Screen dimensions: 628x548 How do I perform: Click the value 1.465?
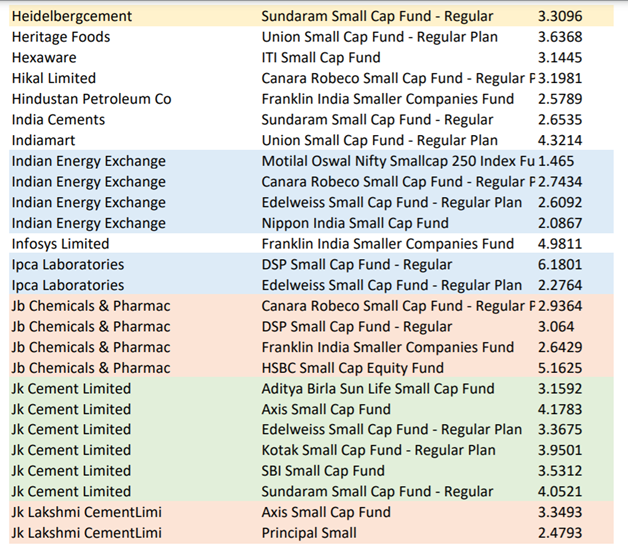pos(556,161)
